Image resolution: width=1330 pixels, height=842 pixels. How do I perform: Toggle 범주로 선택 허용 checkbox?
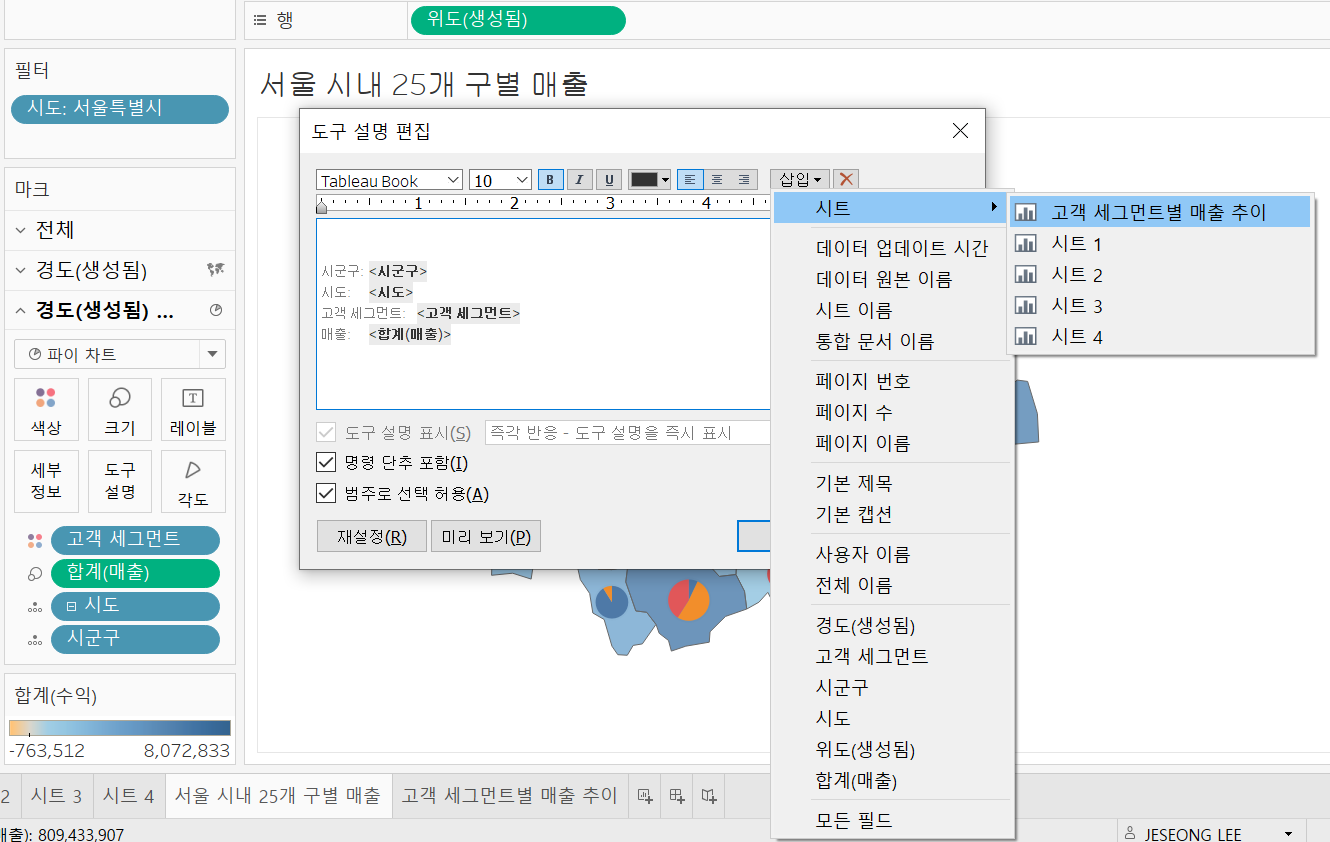pyautogui.click(x=326, y=493)
